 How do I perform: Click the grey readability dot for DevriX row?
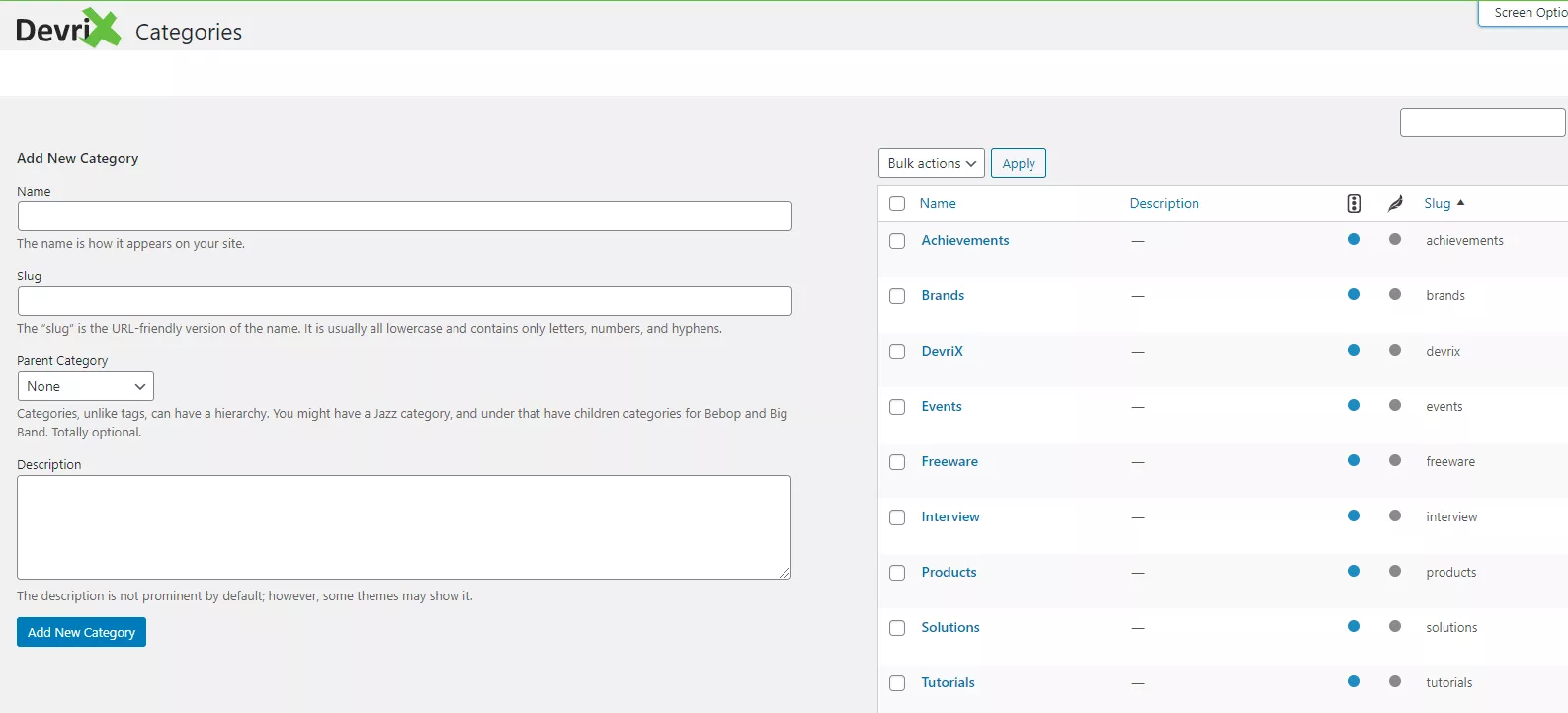point(1395,350)
